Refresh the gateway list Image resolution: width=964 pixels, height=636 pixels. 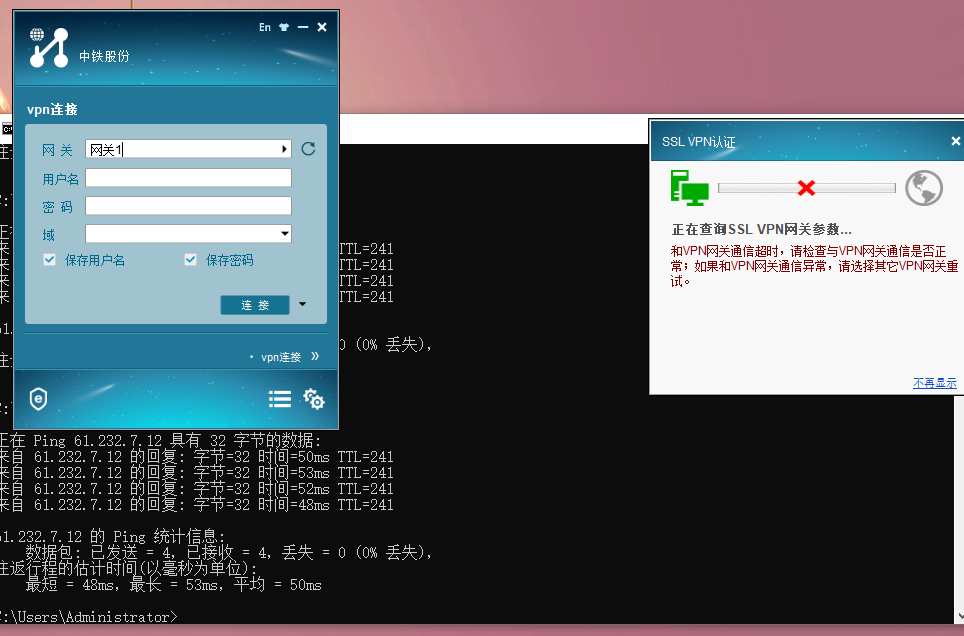(x=308, y=149)
